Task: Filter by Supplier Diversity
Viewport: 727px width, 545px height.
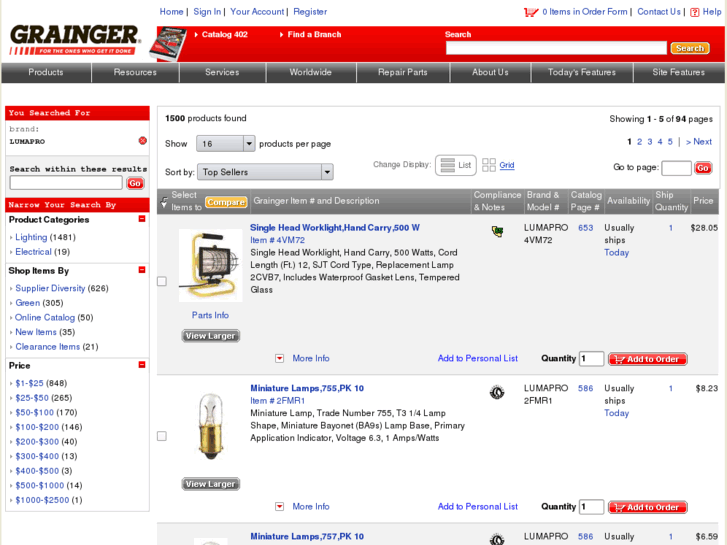Action: point(50,288)
